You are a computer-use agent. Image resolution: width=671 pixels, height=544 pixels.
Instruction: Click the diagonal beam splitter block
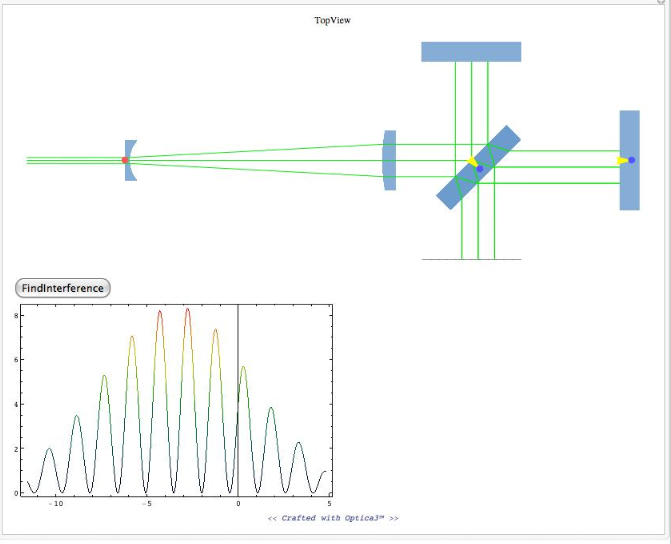point(478,167)
